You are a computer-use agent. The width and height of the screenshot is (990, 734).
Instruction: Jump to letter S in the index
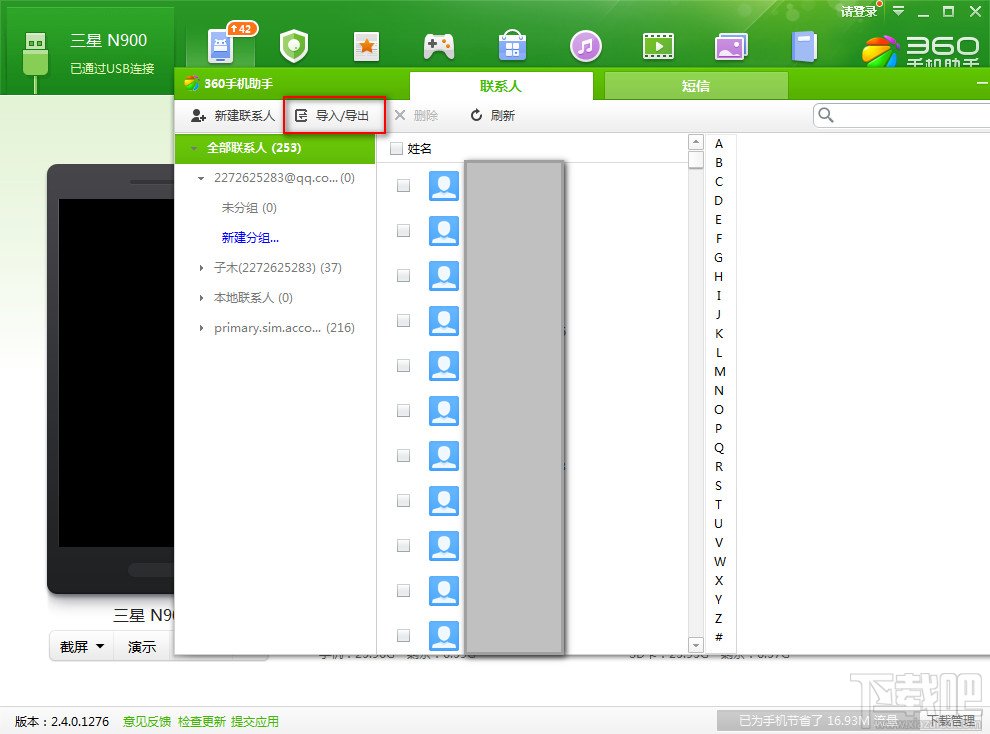[719, 485]
